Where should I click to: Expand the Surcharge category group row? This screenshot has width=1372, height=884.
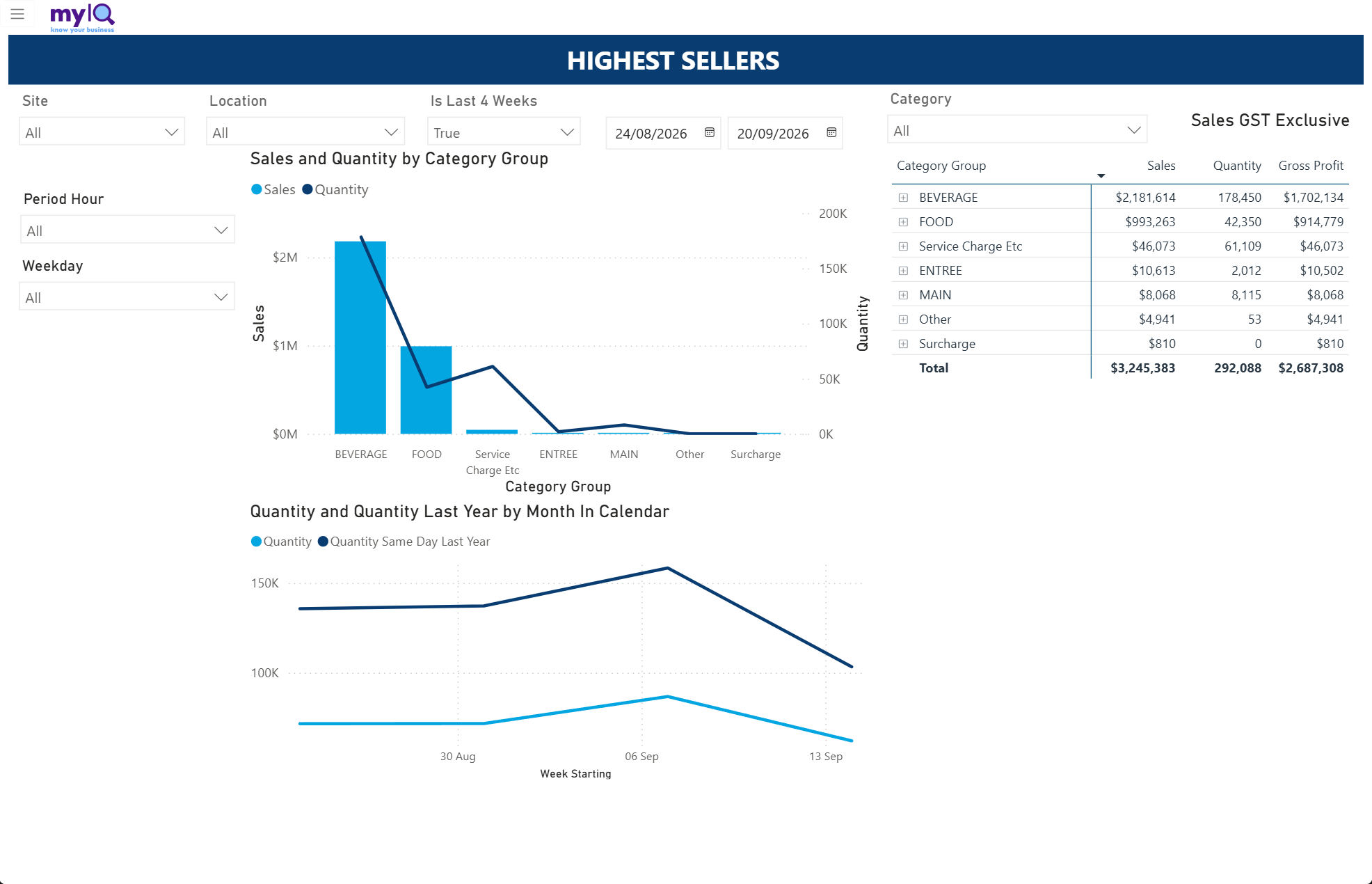coord(903,344)
